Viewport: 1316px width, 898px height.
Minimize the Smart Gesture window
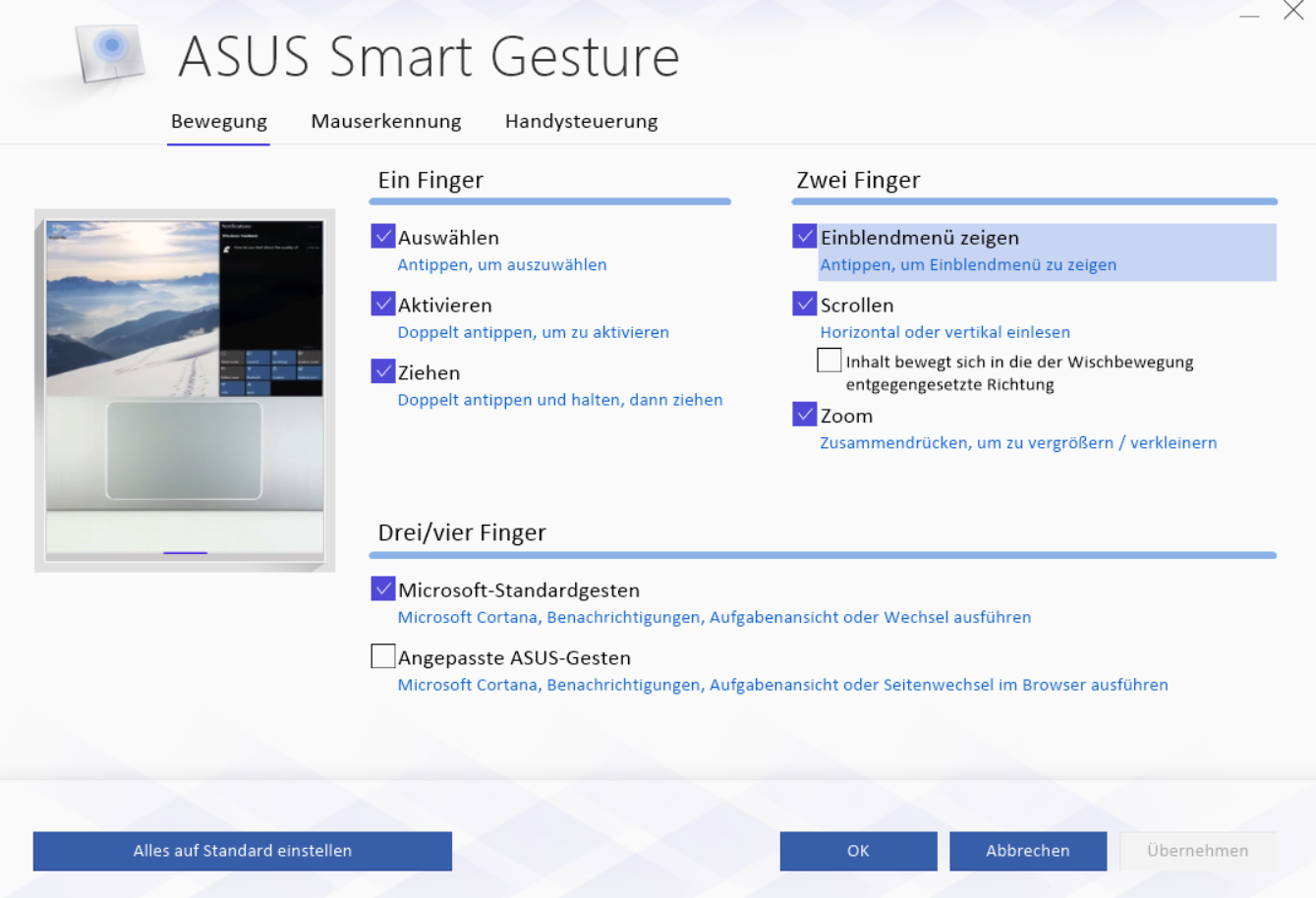point(1249,15)
